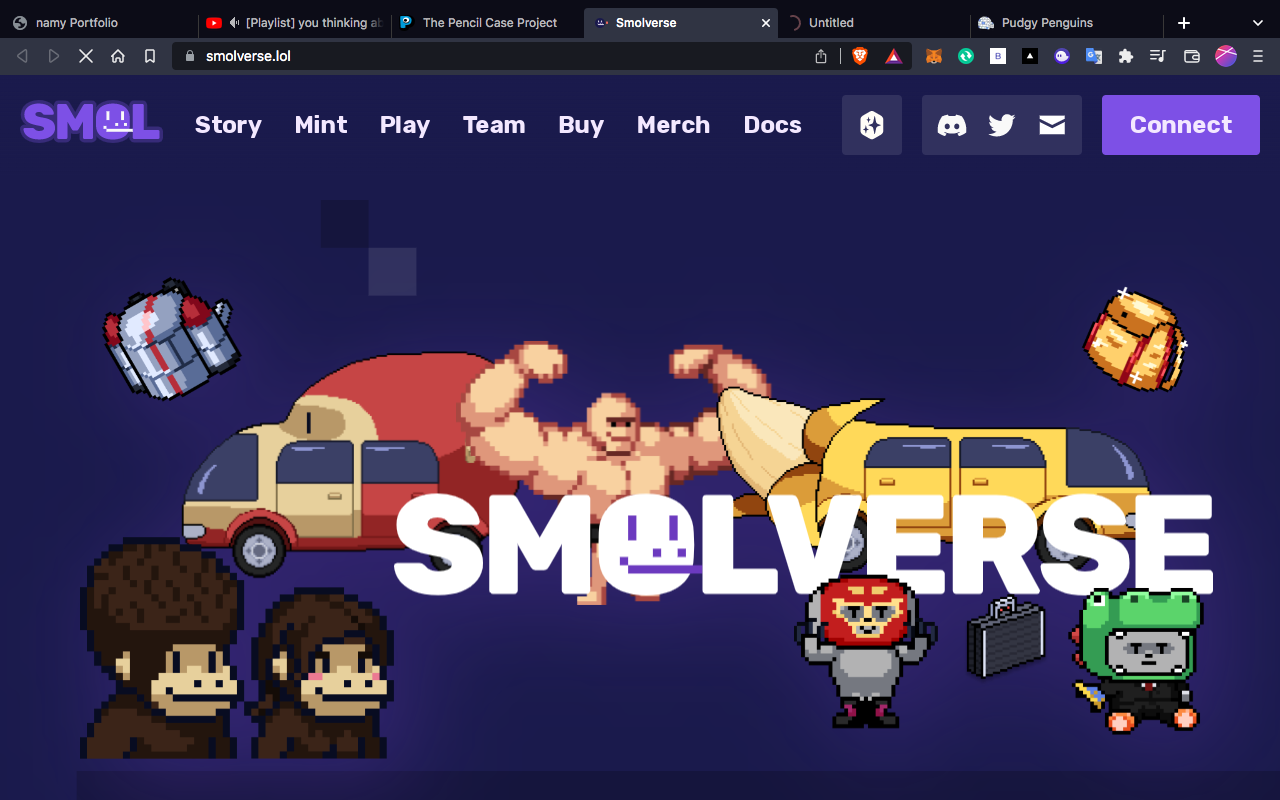The image size is (1280, 800).
Task: Click the black triangle extension icon
Action: 1030,56
